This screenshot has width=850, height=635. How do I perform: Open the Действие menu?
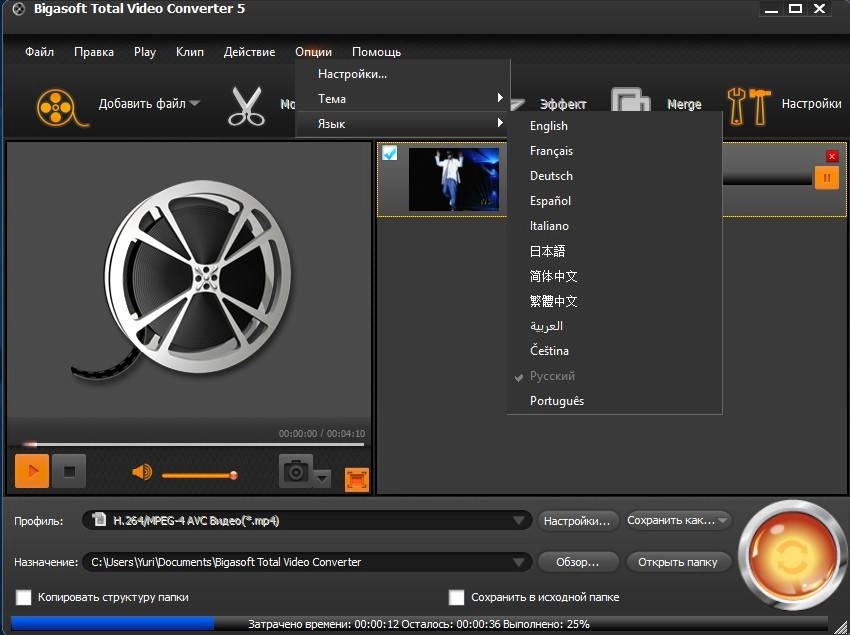coord(249,52)
